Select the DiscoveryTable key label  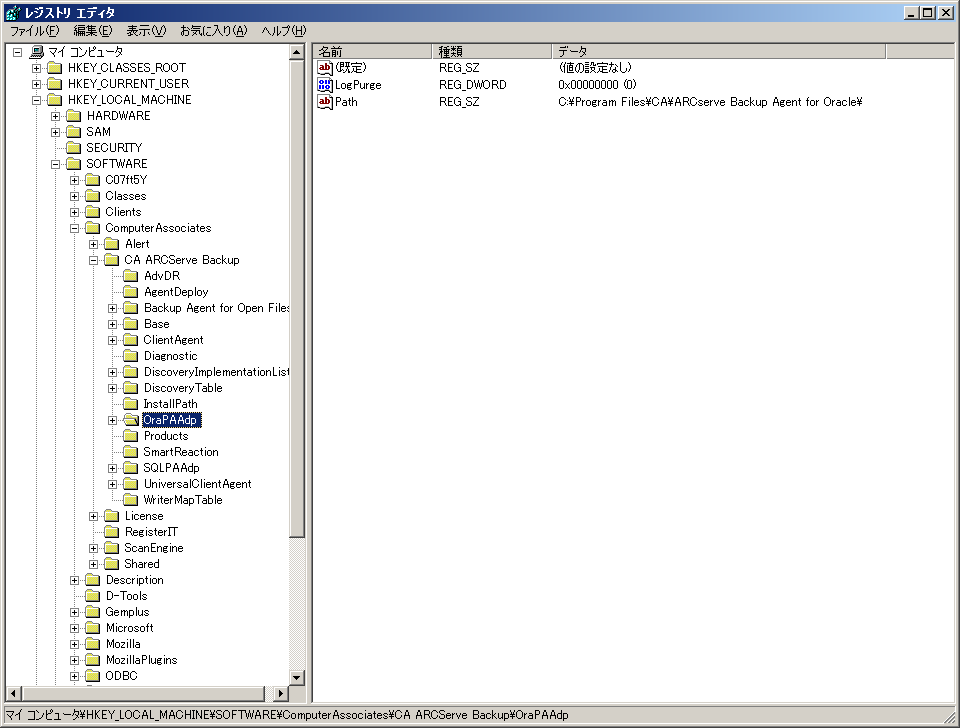point(183,388)
